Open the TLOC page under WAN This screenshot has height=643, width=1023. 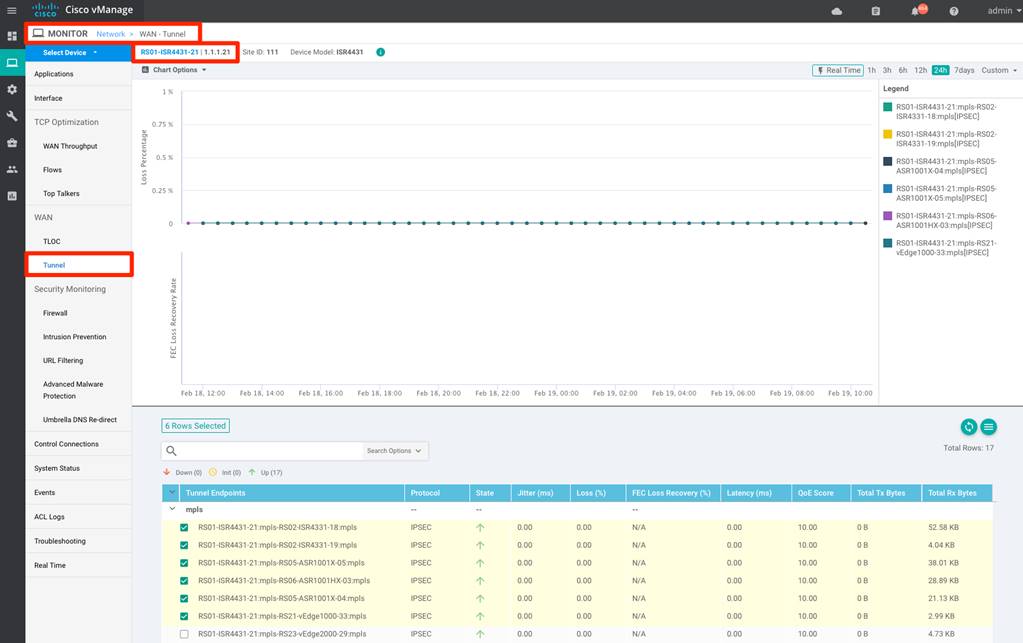click(x=52, y=241)
